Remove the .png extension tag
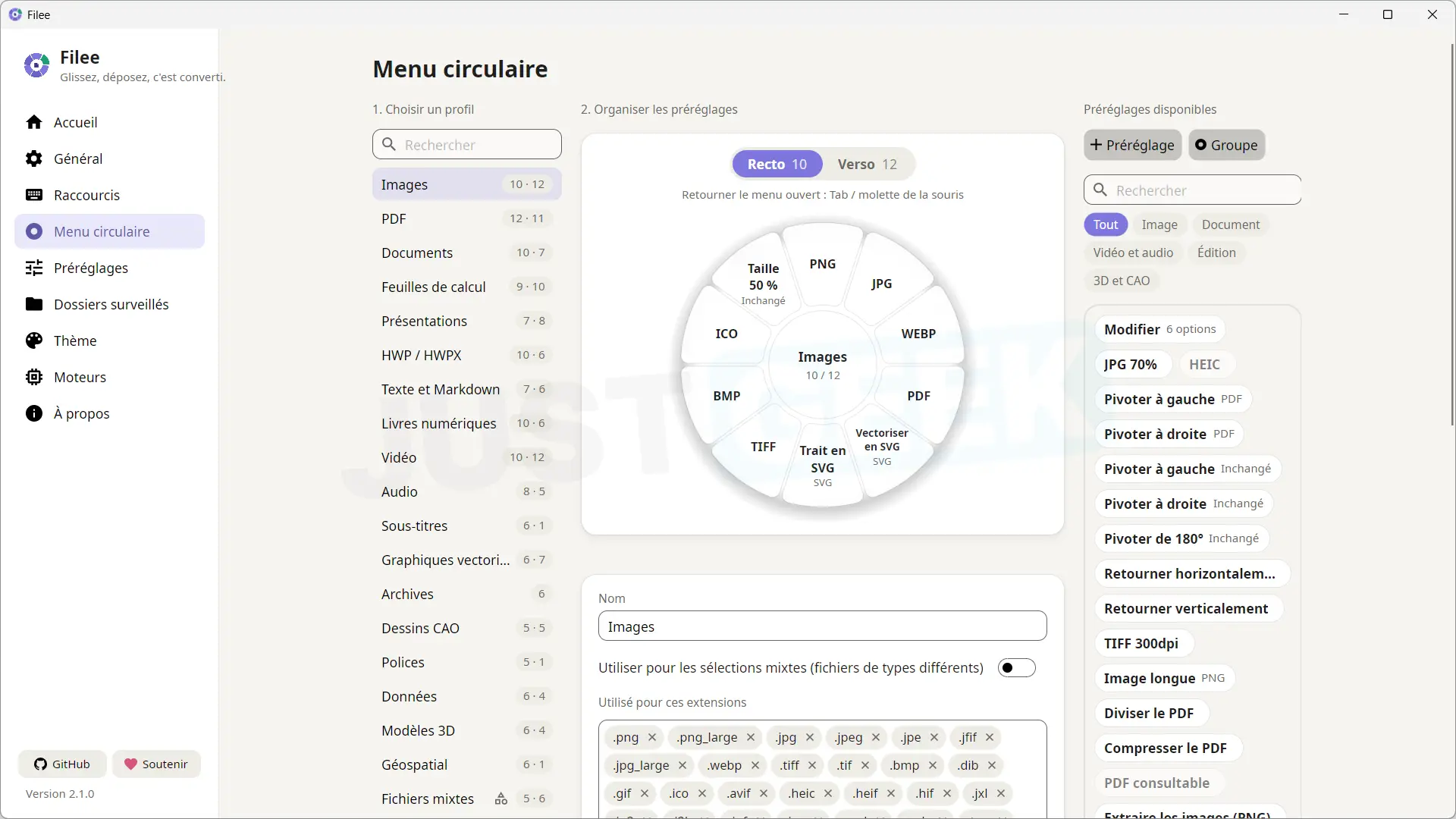The height and width of the screenshot is (819, 1456). tap(652, 737)
